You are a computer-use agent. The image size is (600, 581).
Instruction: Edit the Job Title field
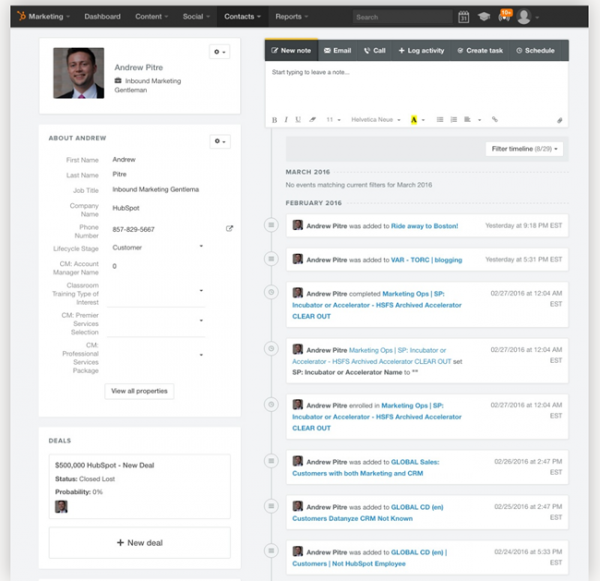[x=156, y=189]
